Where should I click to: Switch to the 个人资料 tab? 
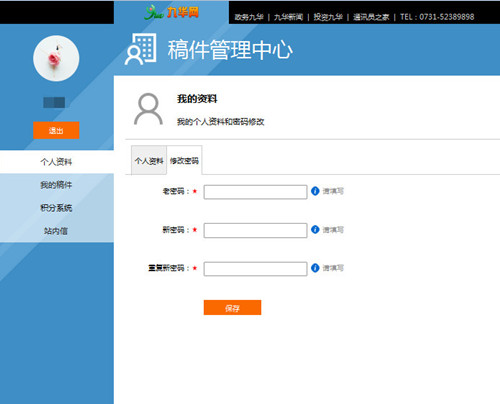[149, 160]
